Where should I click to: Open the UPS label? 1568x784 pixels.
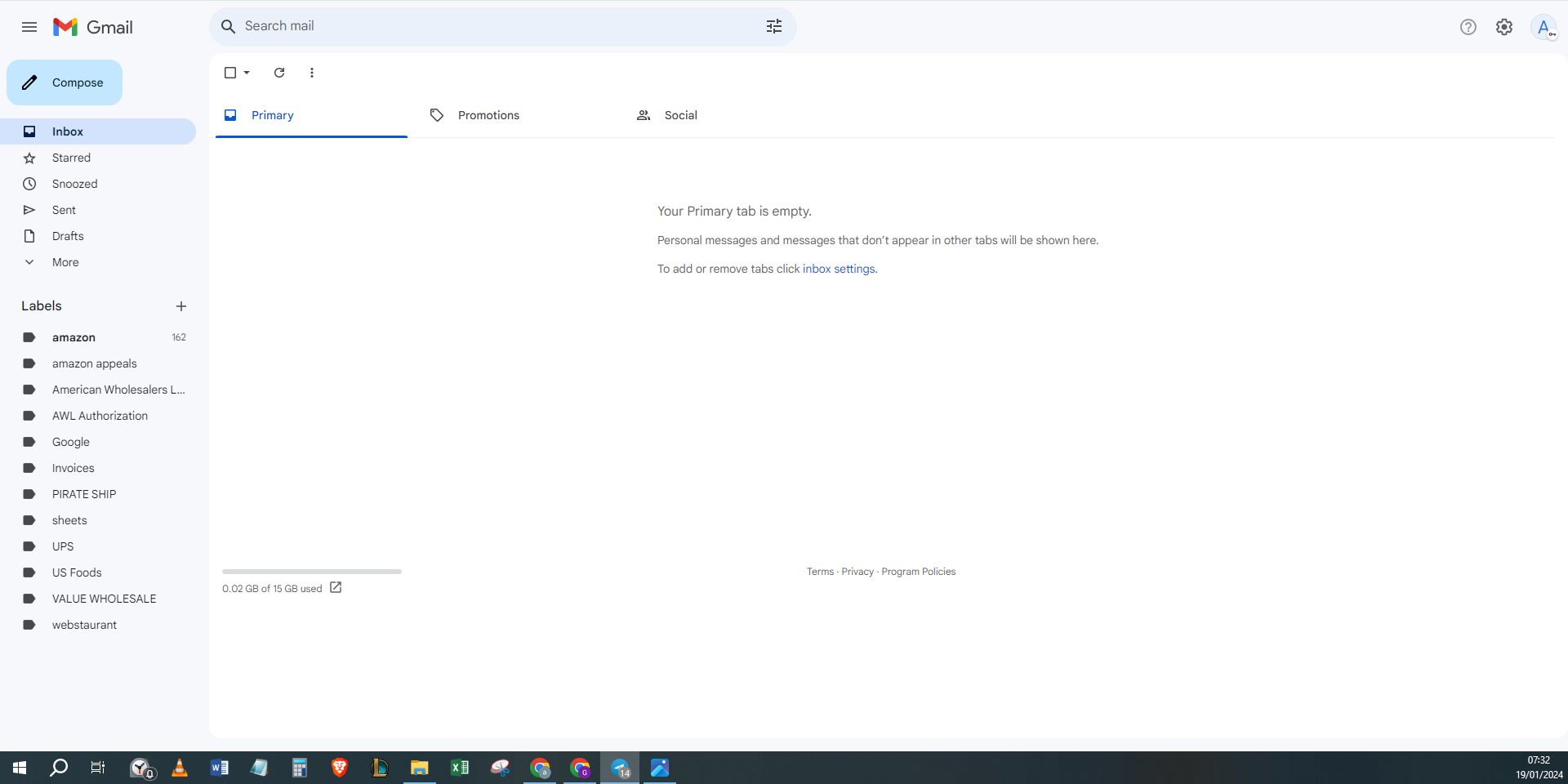(x=98, y=546)
